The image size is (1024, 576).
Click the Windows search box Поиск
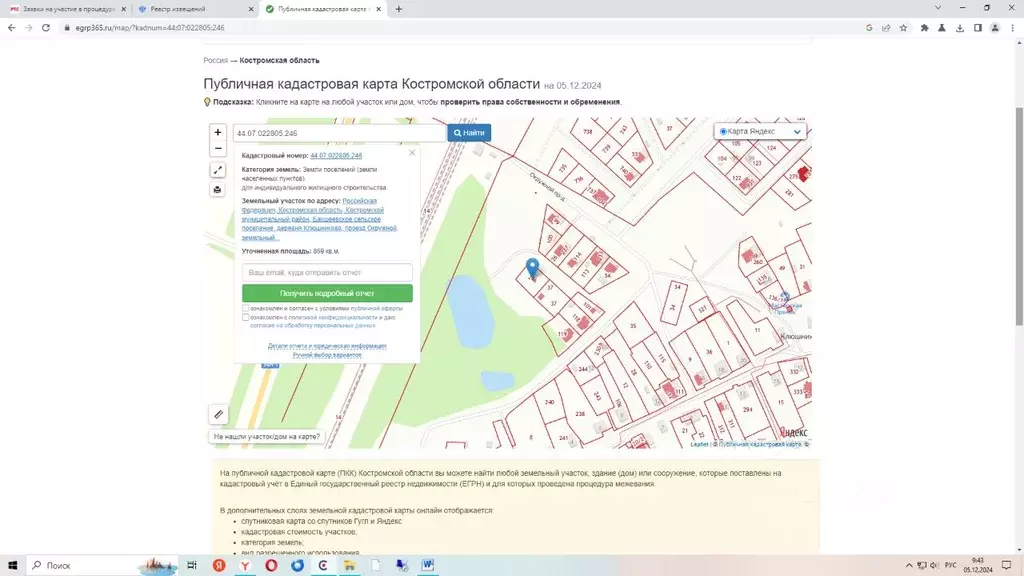pyautogui.click(x=101, y=565)
